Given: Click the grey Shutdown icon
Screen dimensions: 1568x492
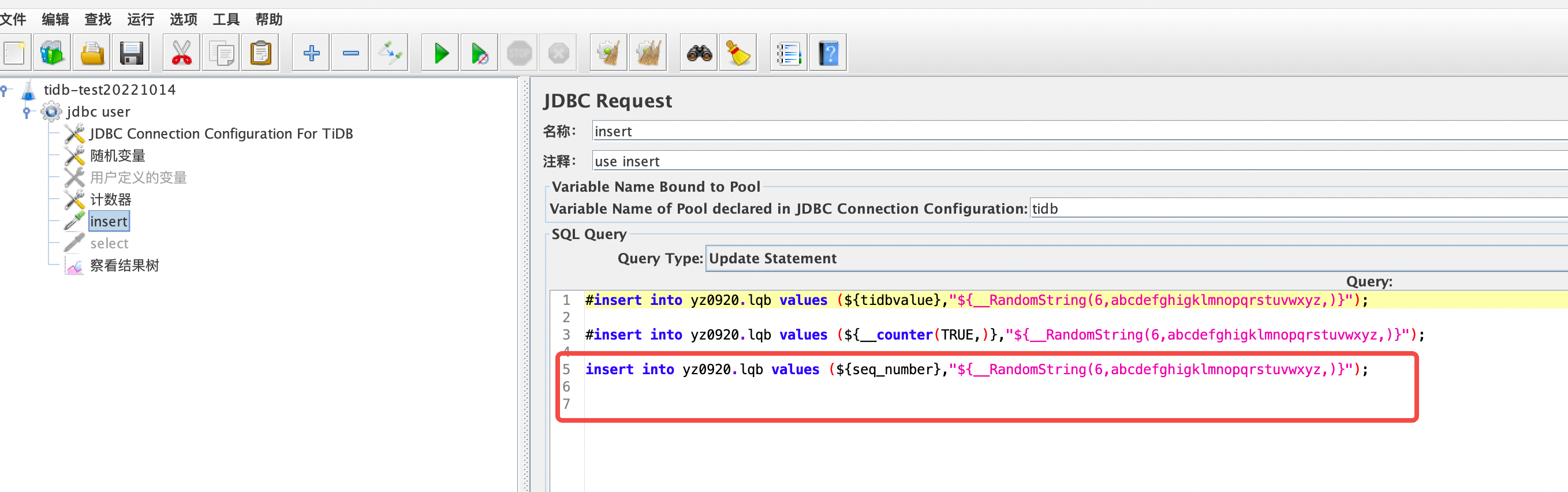Looking at the screenshot, I should click(558, 53).
